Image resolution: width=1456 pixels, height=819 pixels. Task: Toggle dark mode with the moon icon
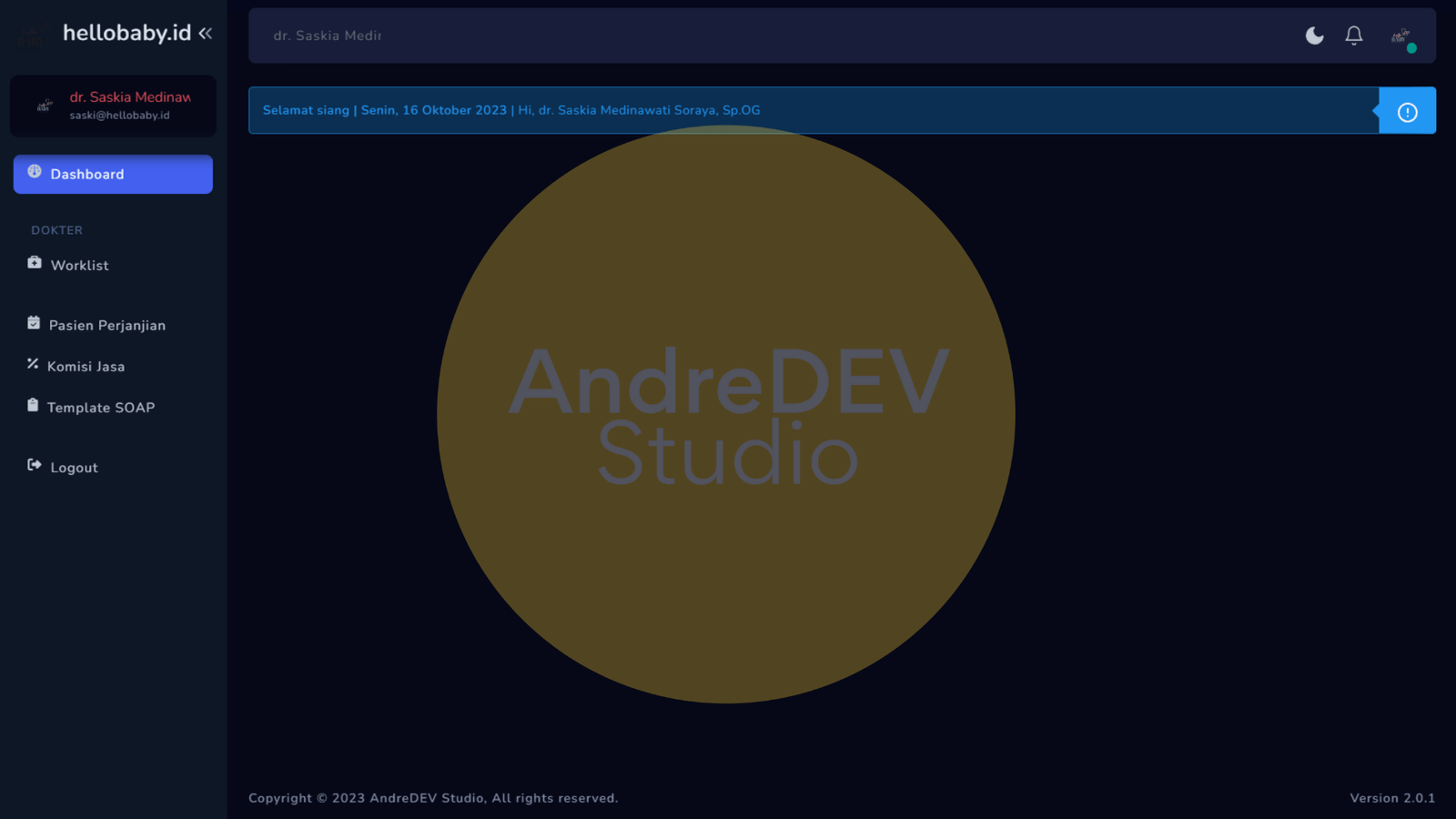[x=1314, y=35]
